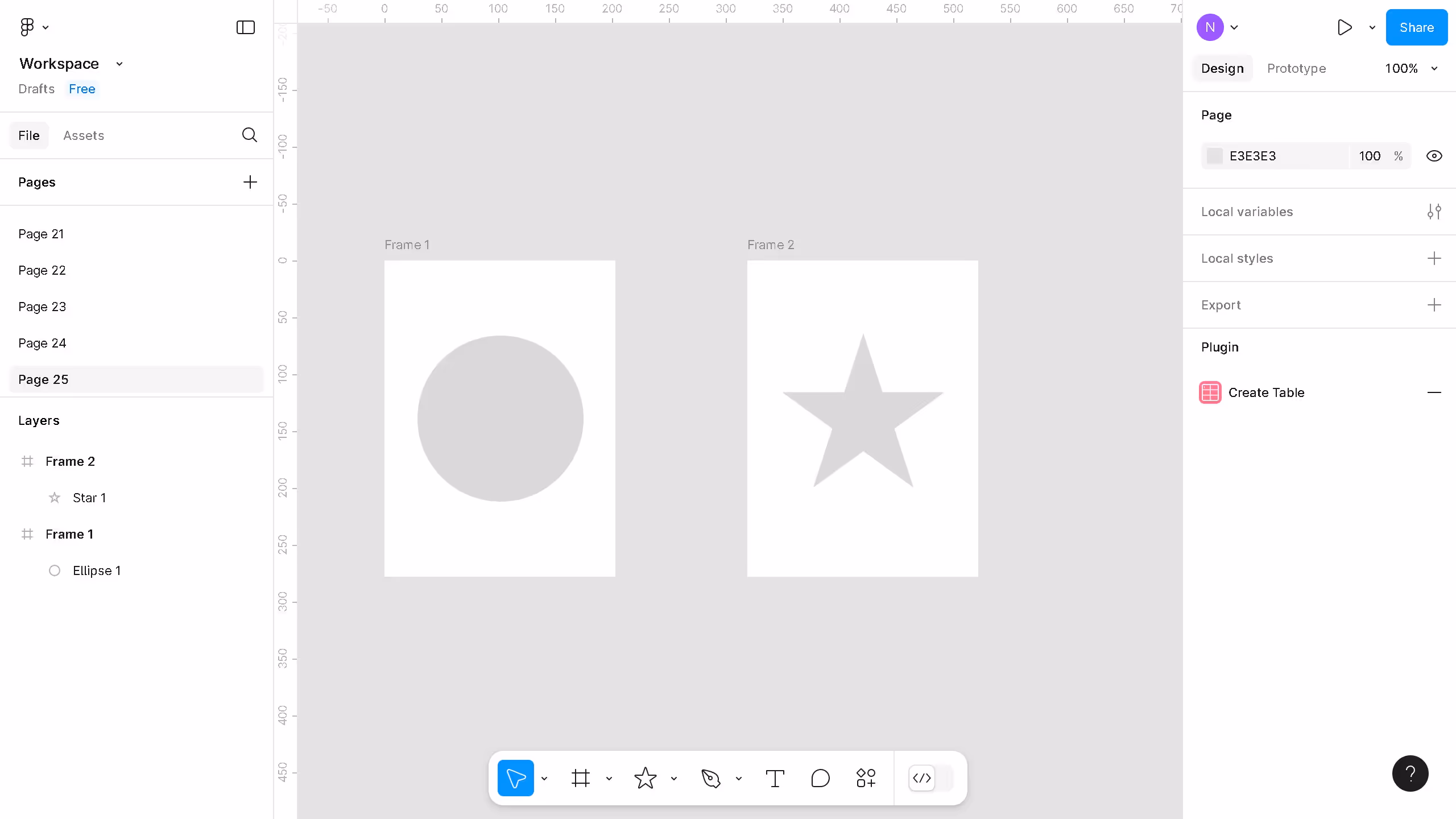Select the Frame tool in the toolbar
The height and width of the screenshot is (819, 1456).
click(580, 778)
